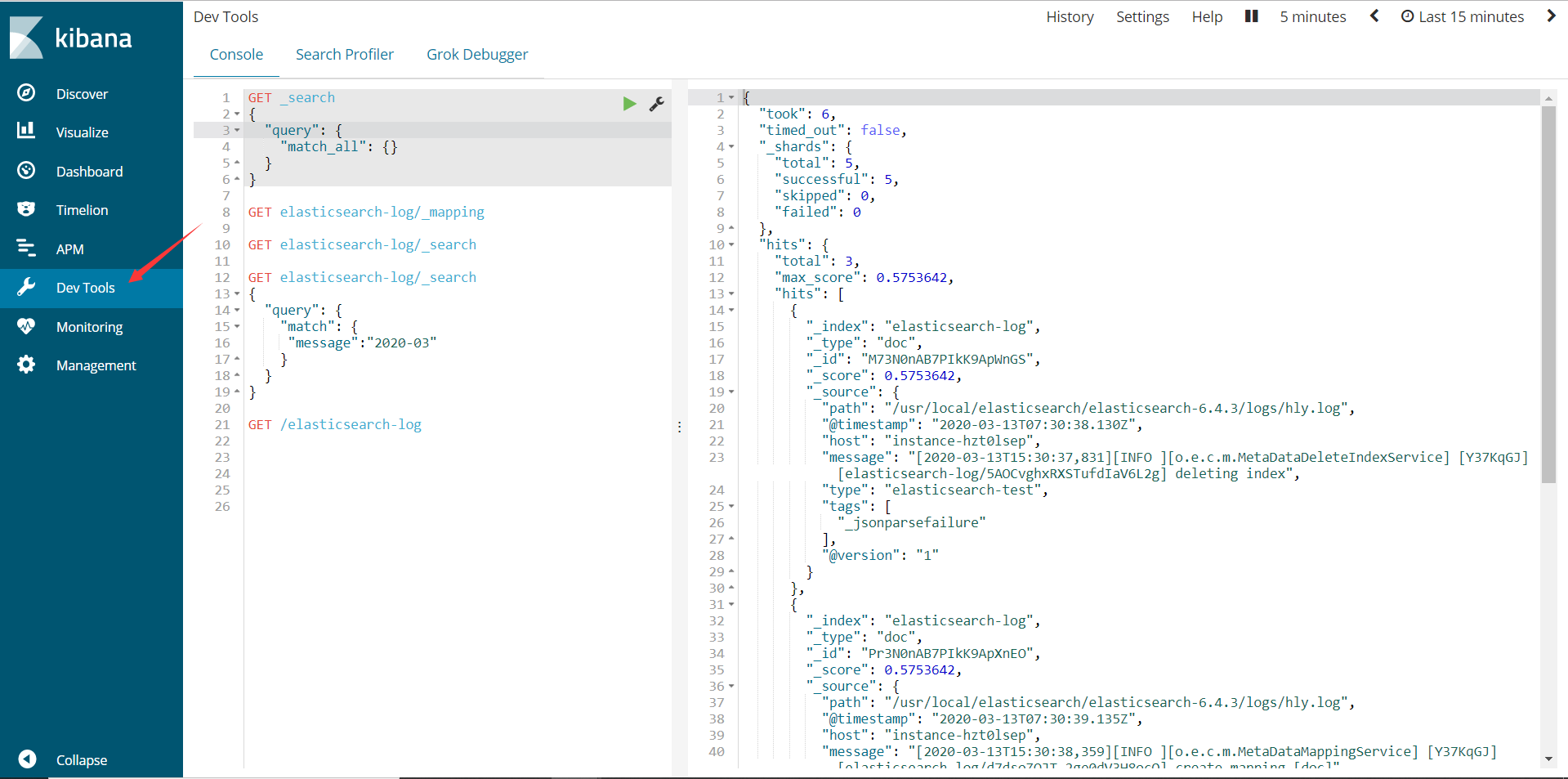Open Monitoring heartbeat icon
Viewport: 1568px width, 779px height.
(x=26, y=325)
